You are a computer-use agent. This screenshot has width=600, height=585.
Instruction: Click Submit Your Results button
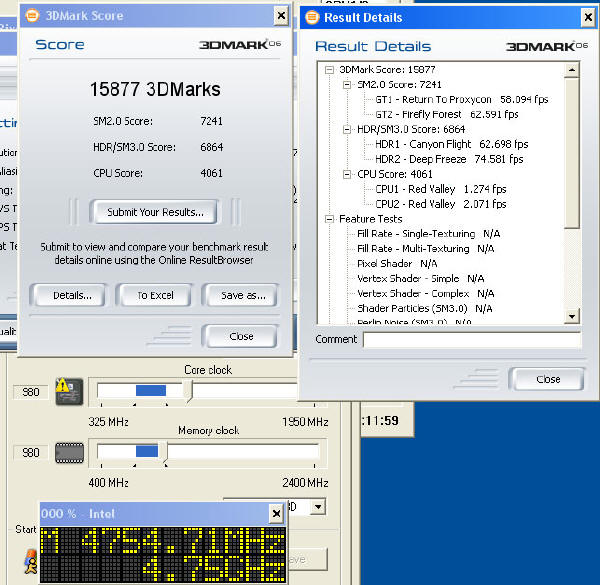tap(155, 212)
